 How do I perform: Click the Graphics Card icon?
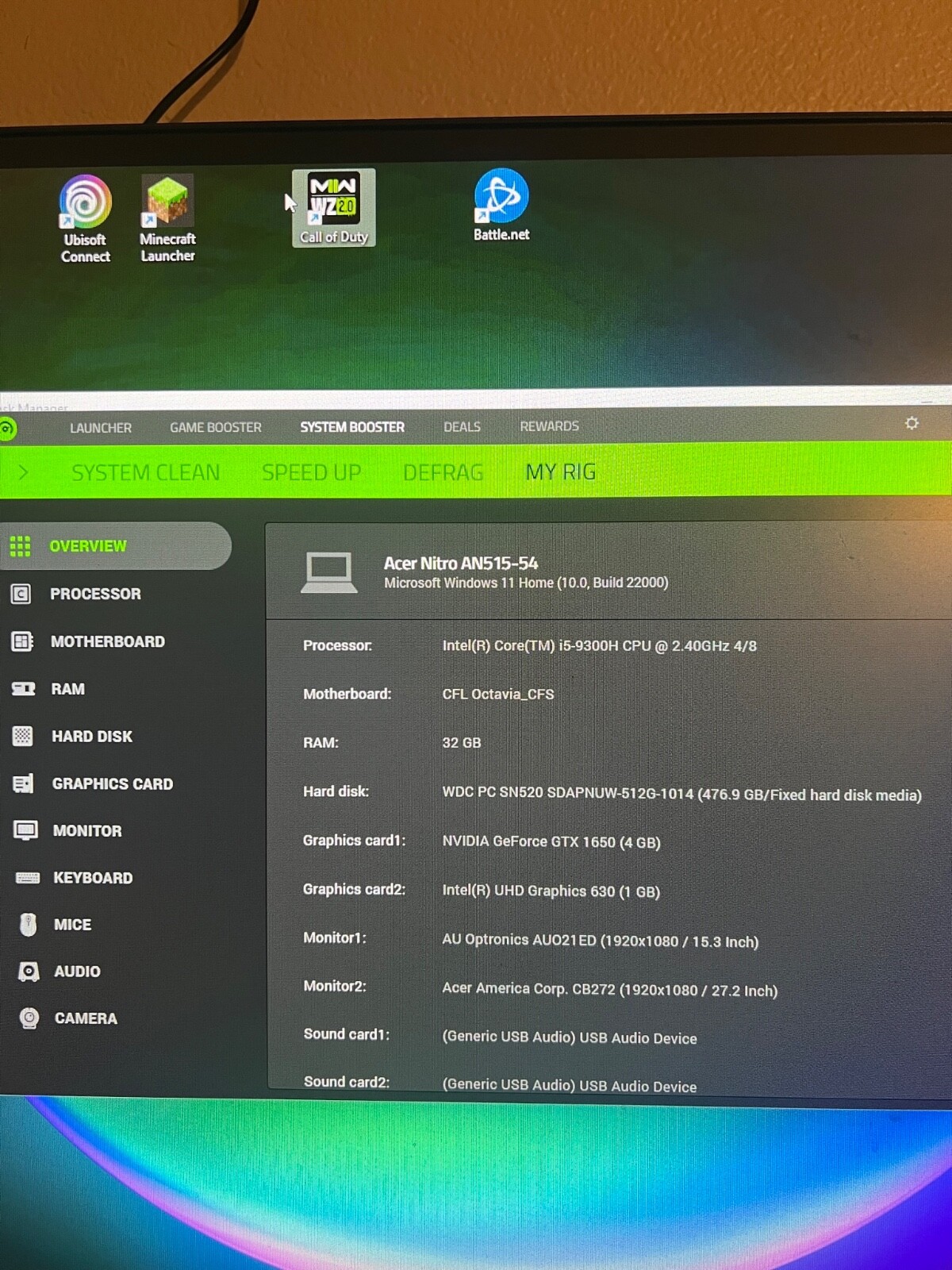24,783
